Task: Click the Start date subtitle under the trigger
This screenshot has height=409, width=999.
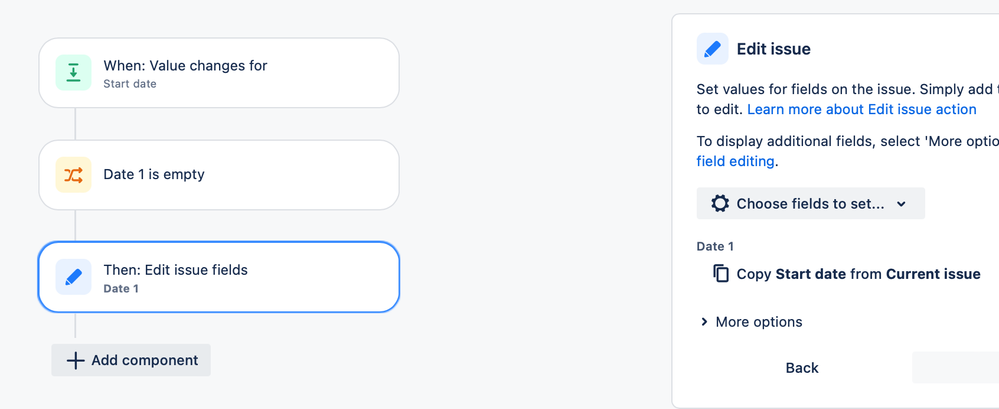Action: tap(130, 83)
